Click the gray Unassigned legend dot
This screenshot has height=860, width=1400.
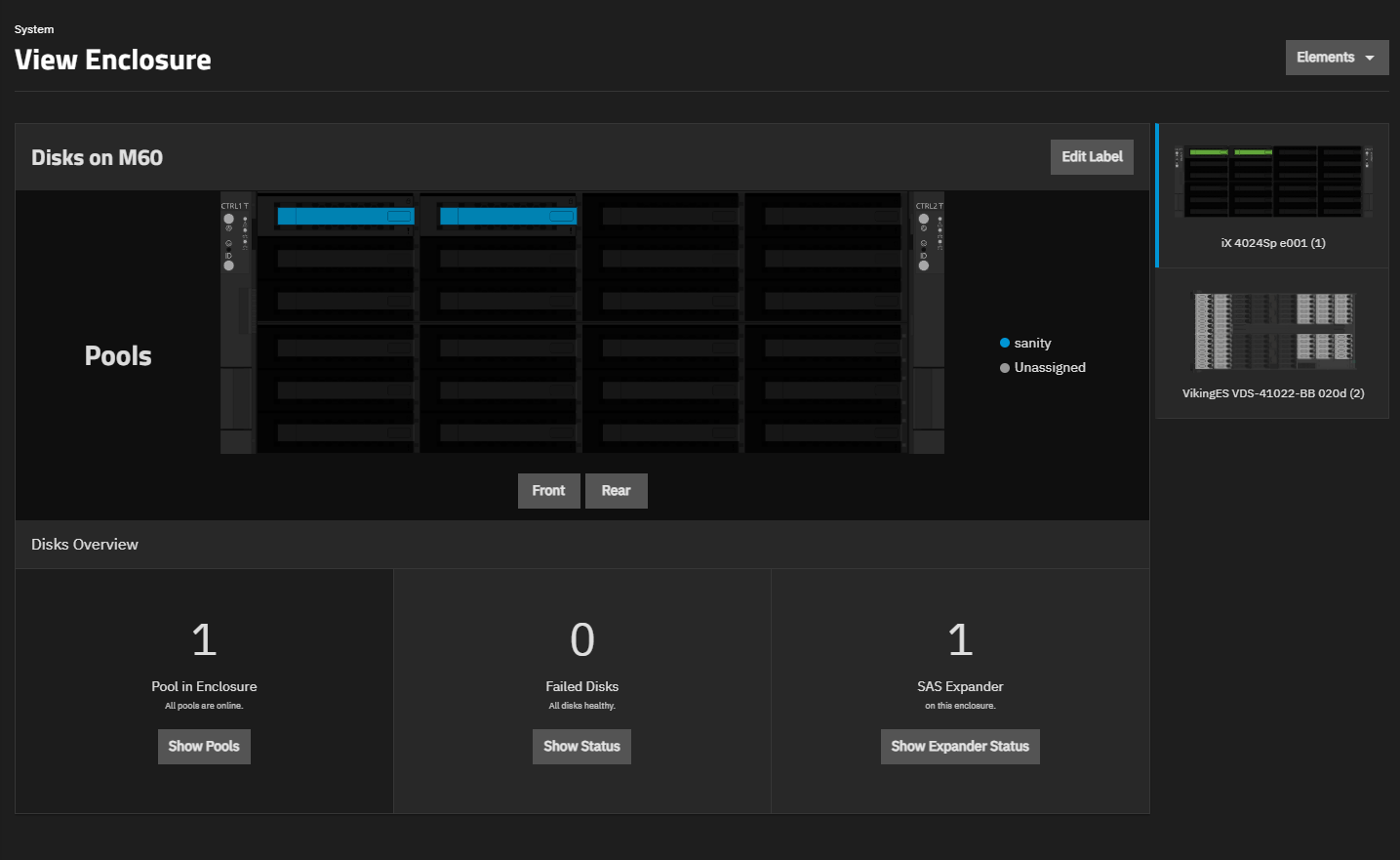(x=1005, y=368)
